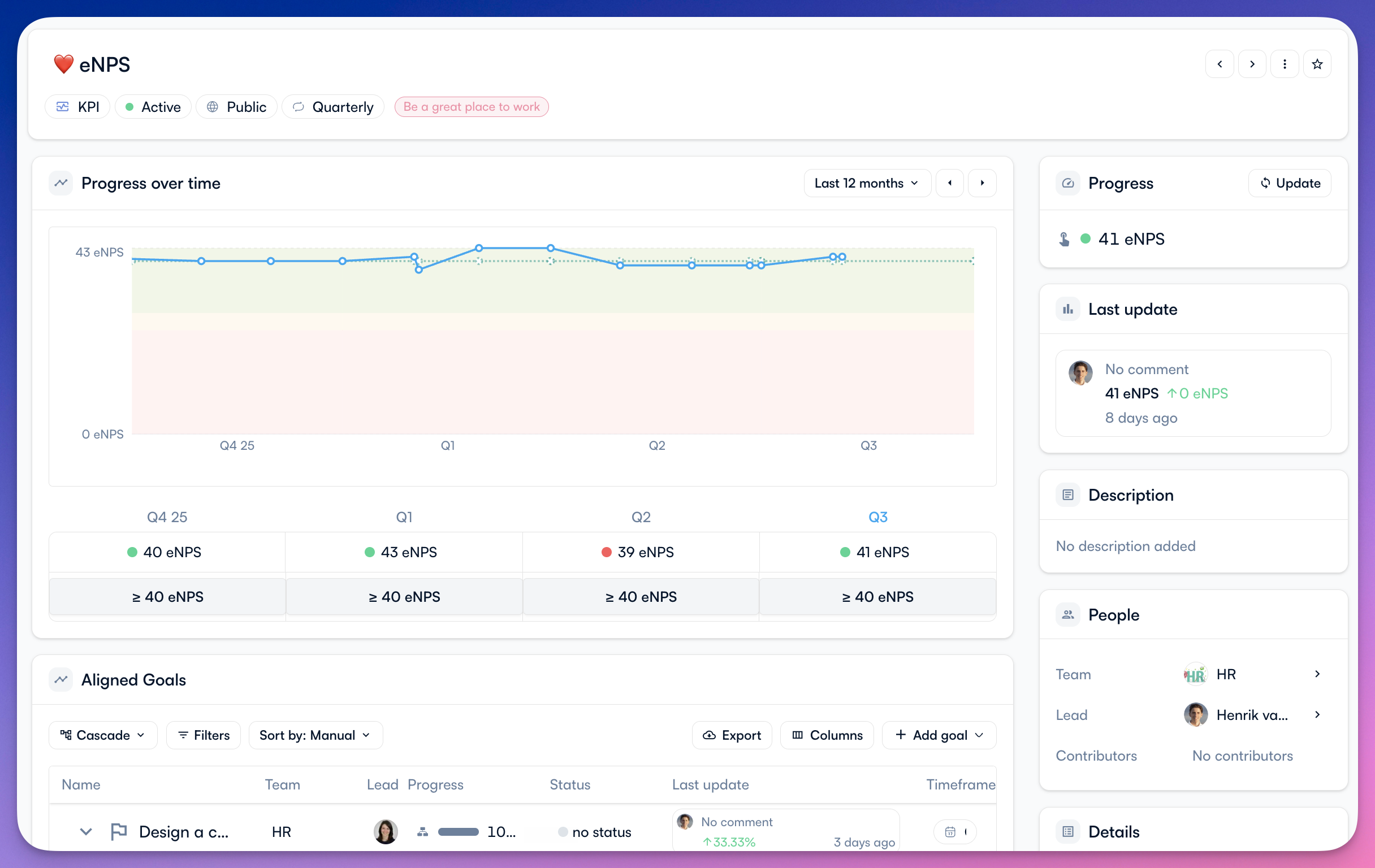The width and height of the screenshot is (1375, 868).
Task: Click the Q4 25 target ≥ 40 eNPS cell
Action: coord(167,596)
